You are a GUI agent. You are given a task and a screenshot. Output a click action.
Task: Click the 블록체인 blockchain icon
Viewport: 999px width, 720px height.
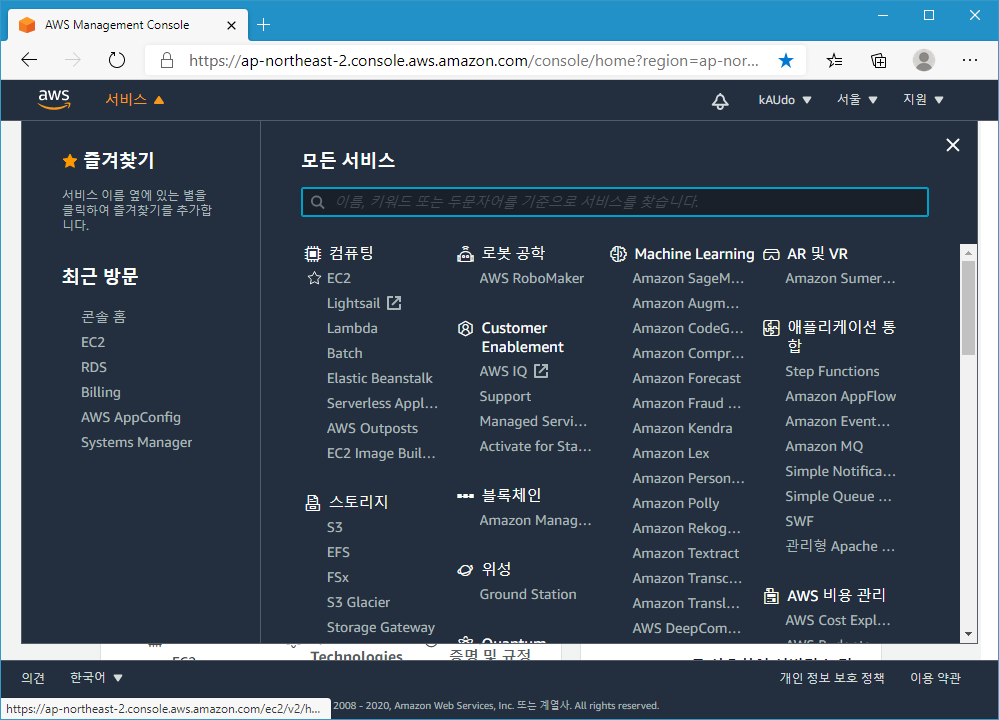pyautogui.click(x=465, y=495)
